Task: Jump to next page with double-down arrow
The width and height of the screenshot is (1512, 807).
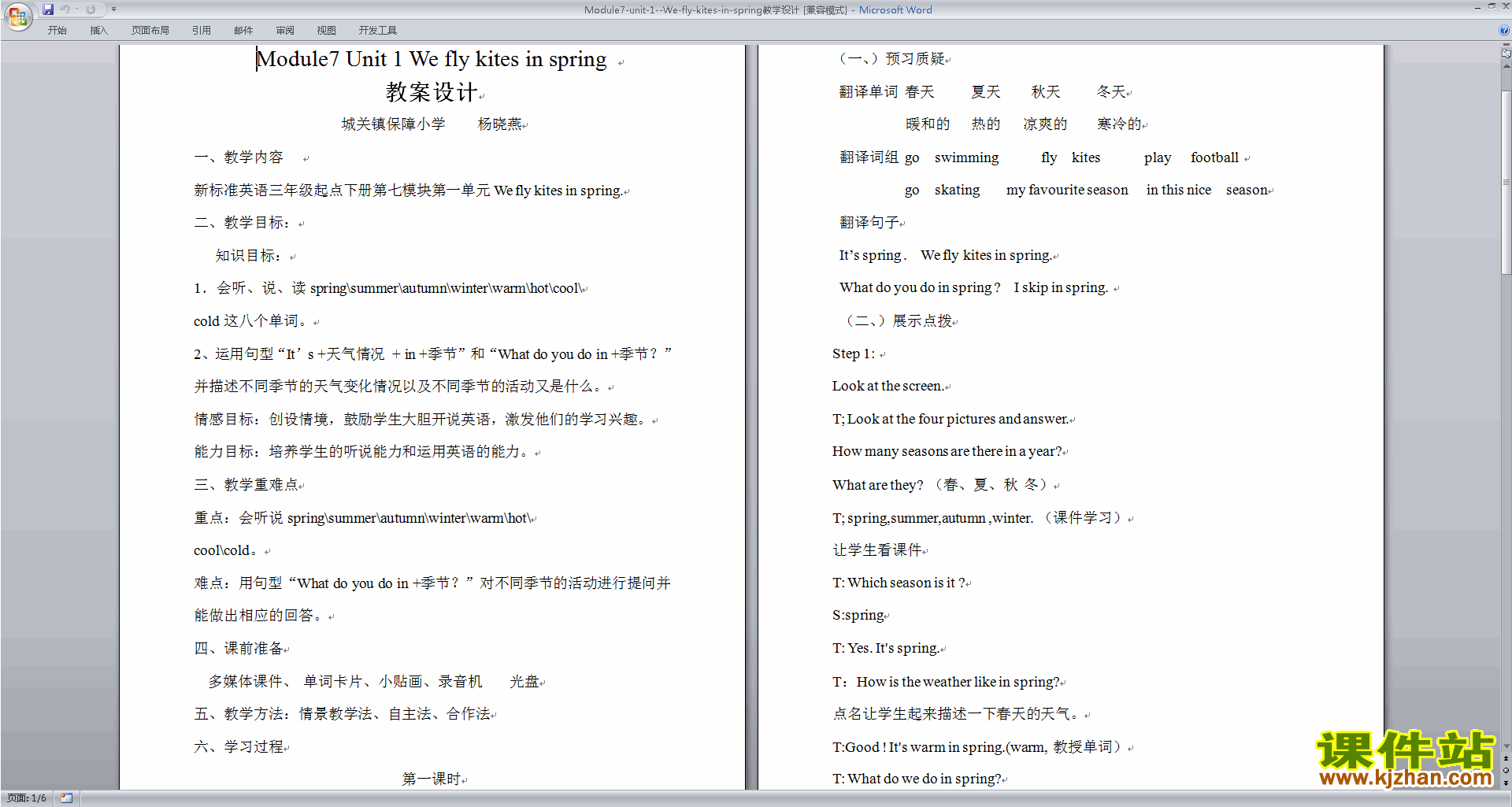Action: point(1506,783)
